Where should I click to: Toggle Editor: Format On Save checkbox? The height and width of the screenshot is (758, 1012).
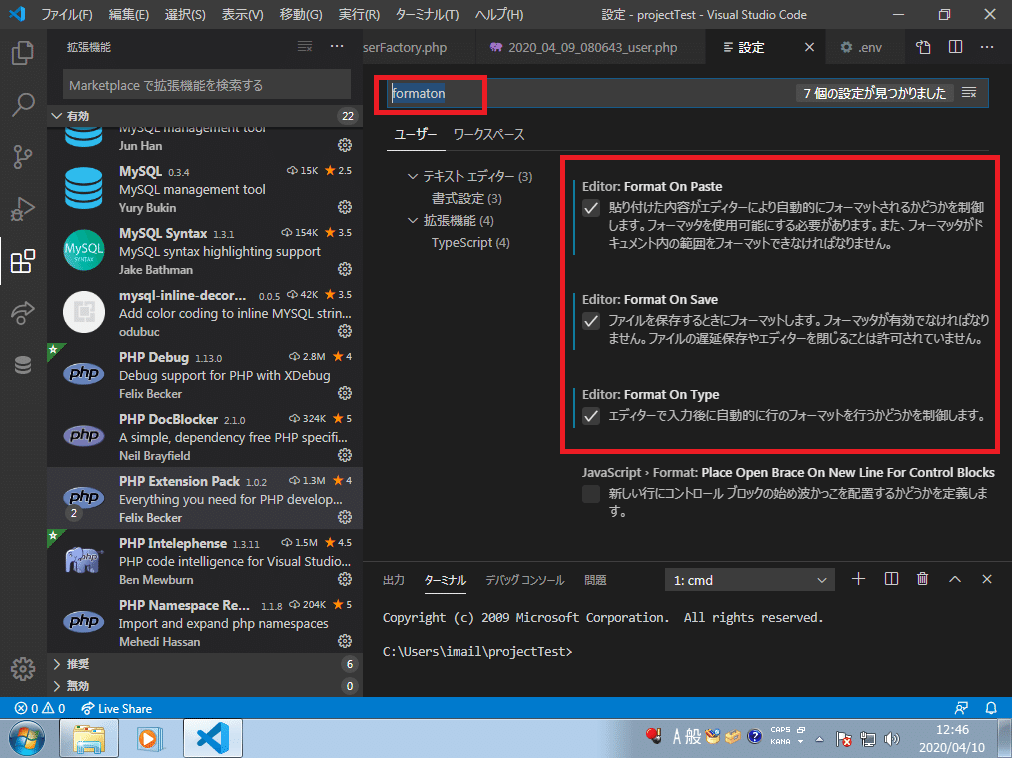click(591, 321)
